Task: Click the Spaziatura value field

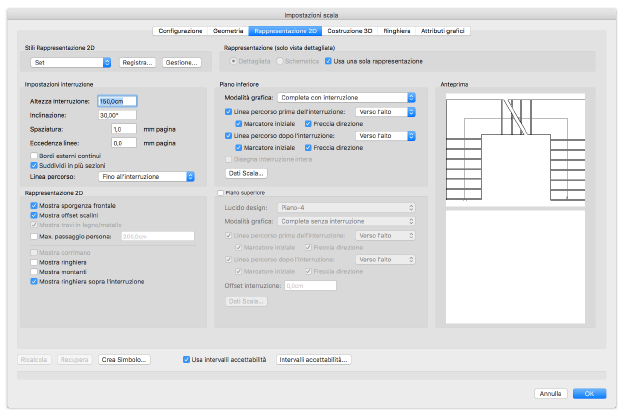Action: [x=124, y=129]
